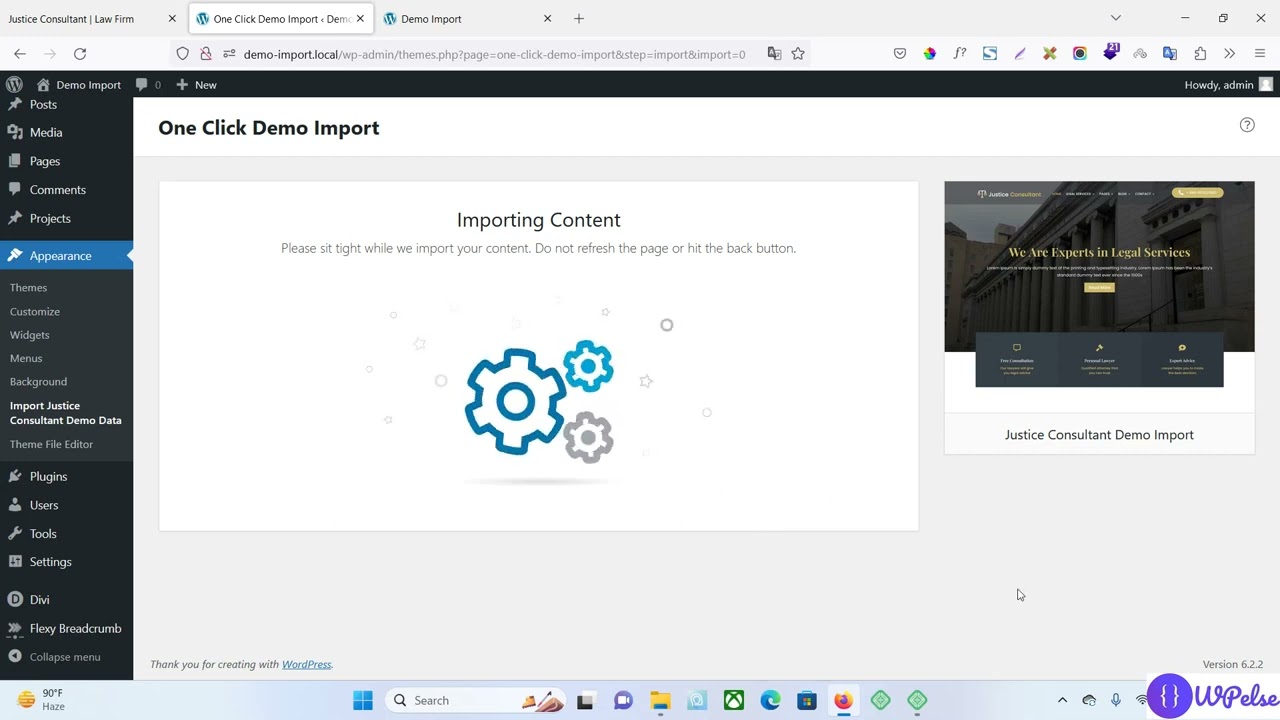Open the Pocket save icon
The width and height of the screenshot is (1280, 720).
click(900, 54)
